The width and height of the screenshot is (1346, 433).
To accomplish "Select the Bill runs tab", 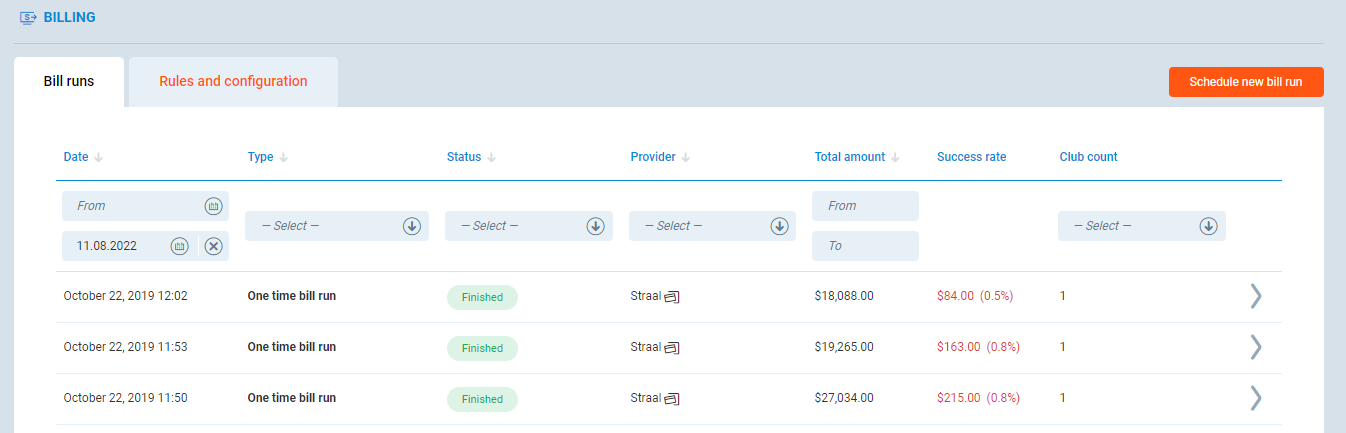I will [69, 82].
